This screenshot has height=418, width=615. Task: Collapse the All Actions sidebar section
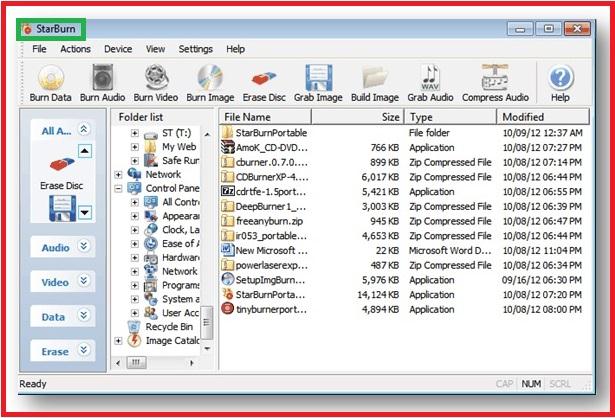83,129
